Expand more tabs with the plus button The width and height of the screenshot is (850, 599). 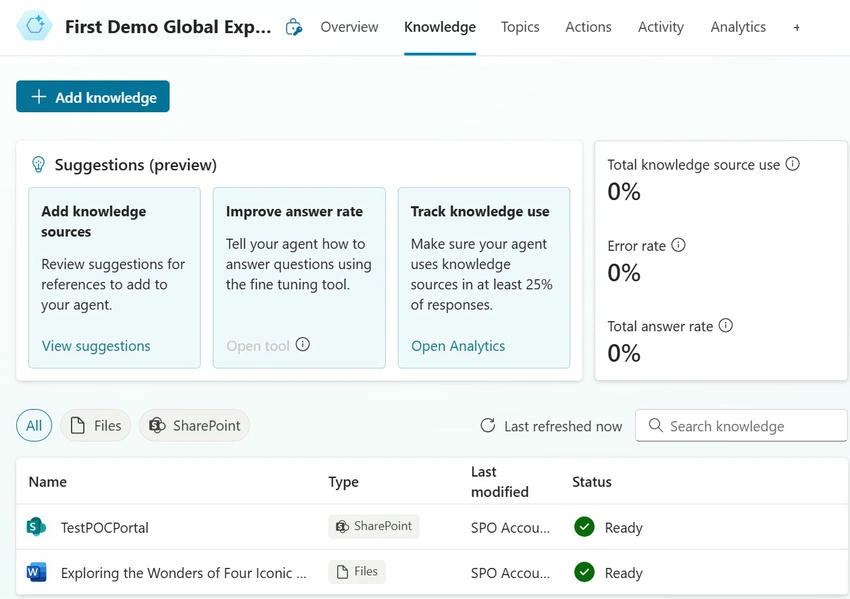pos(796,28)
